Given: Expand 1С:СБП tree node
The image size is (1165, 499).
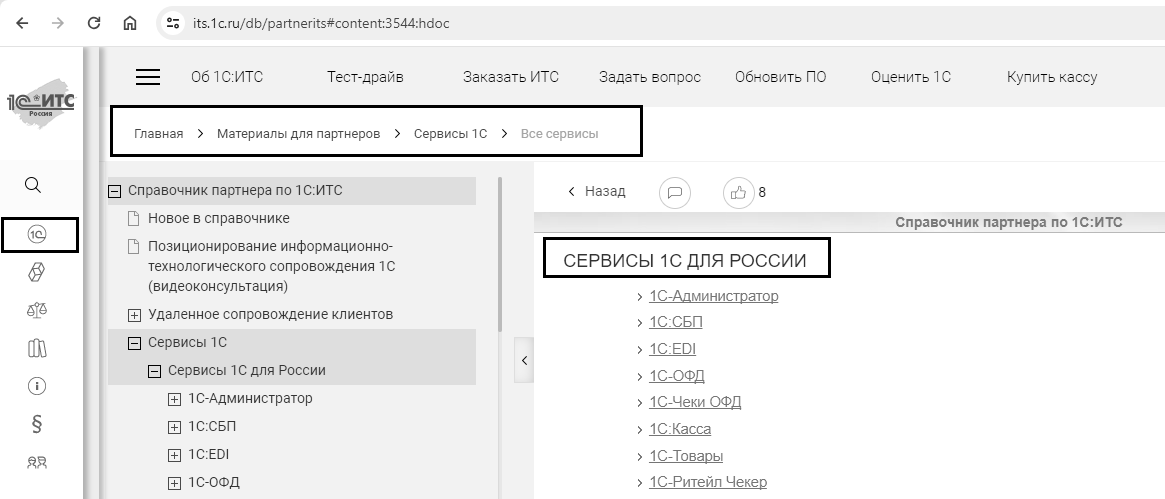Looking at the screenshot, I should (x=175, y=427).
